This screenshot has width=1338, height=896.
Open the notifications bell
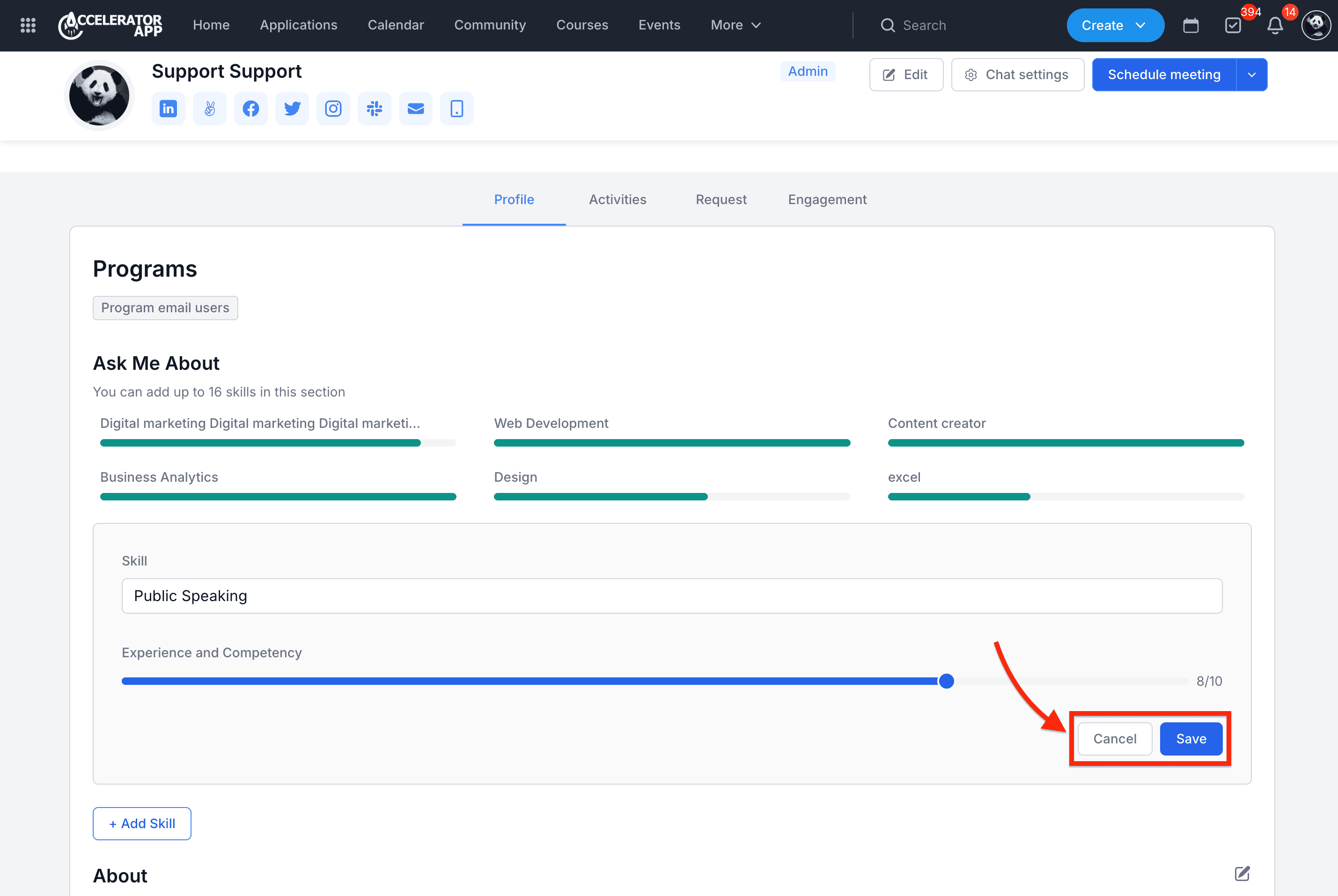coord(1275,25)
